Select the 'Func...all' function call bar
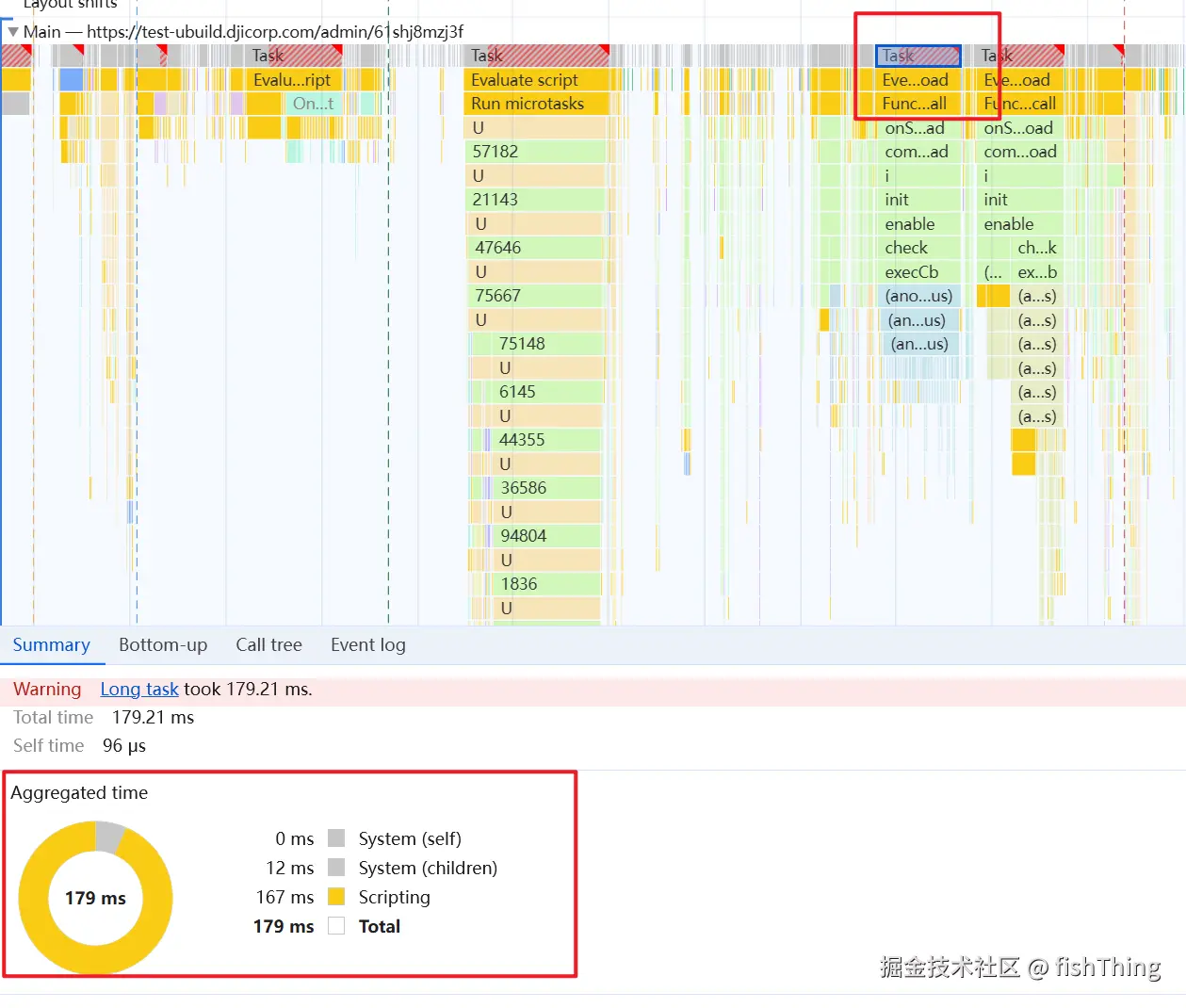The image size is (1186, 1008). tap(918, 104)
